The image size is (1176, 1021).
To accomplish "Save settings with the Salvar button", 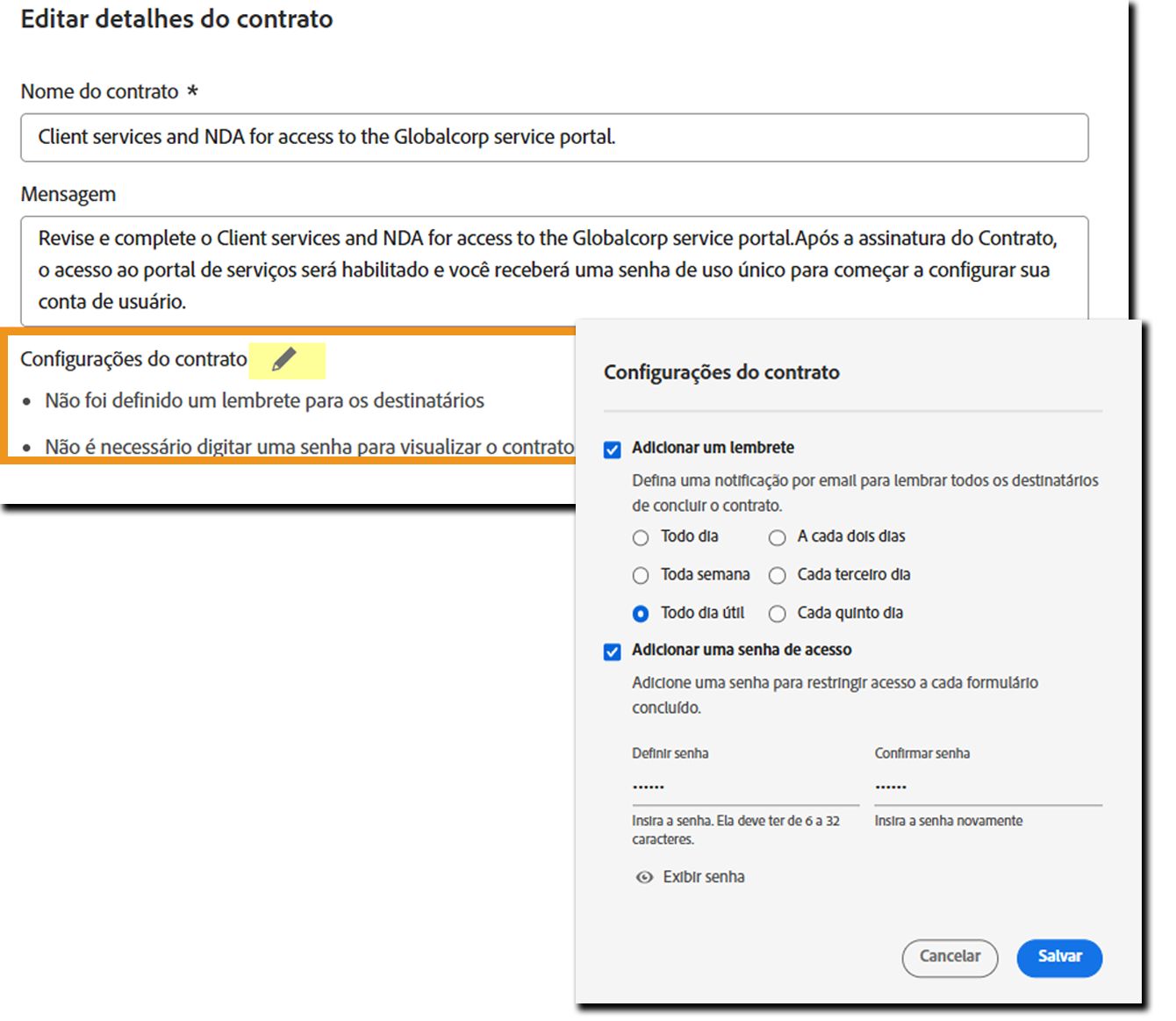I will pyautogui.click(x=1059, y=957).
